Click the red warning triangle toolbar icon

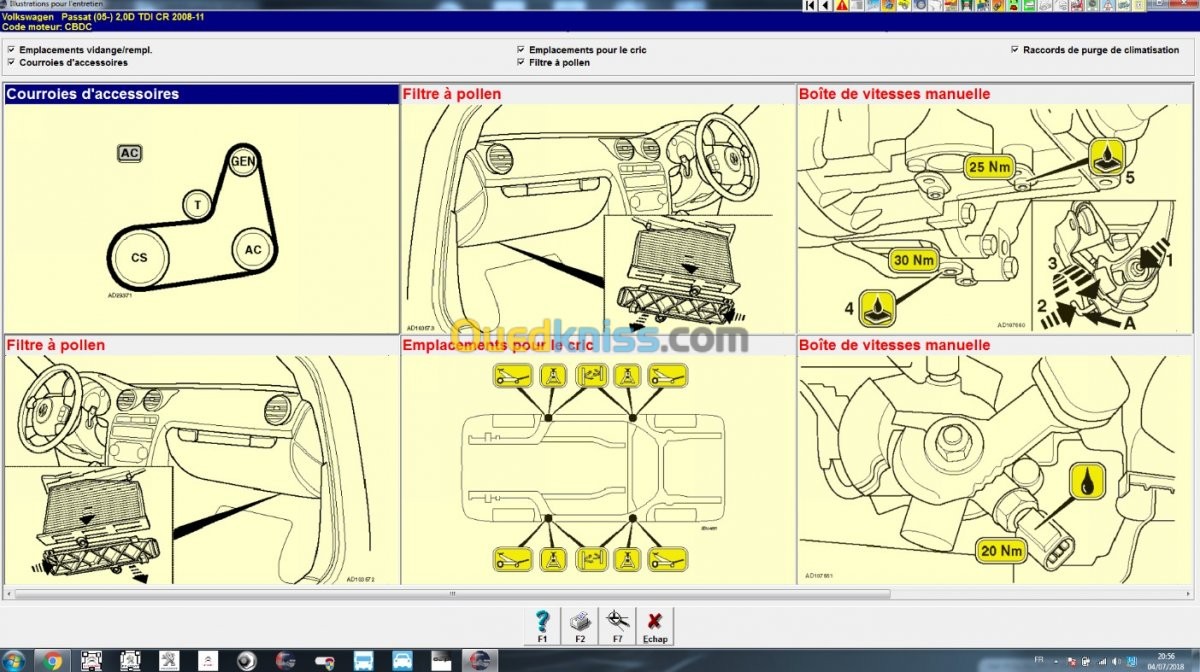coord(842,6)
